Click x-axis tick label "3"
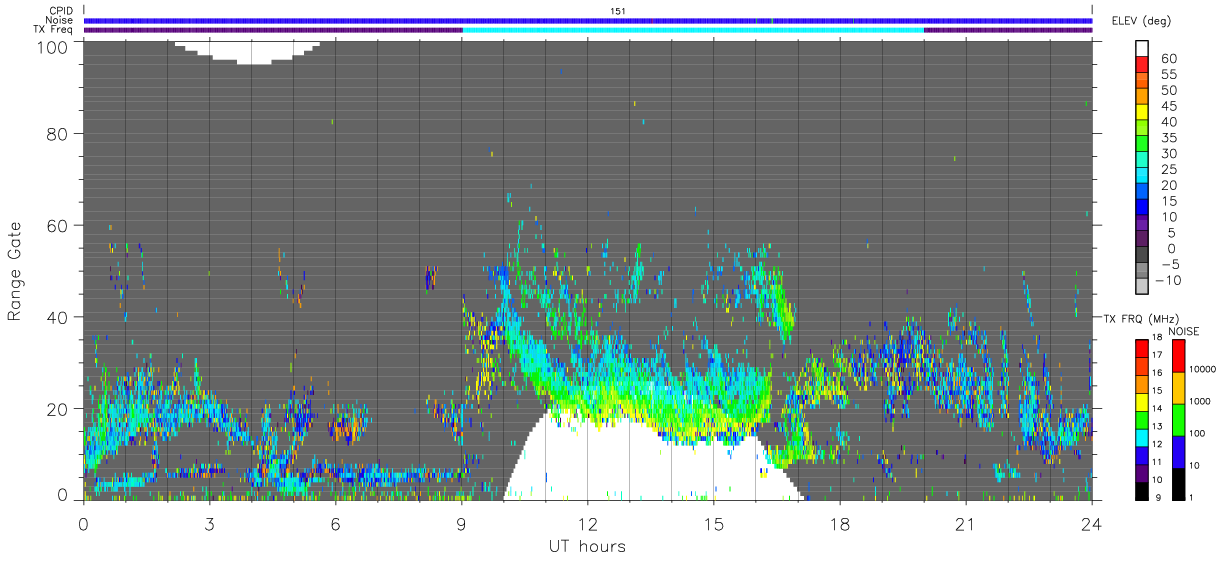This screenshot has height=567, width=1228. pos(209,524)
